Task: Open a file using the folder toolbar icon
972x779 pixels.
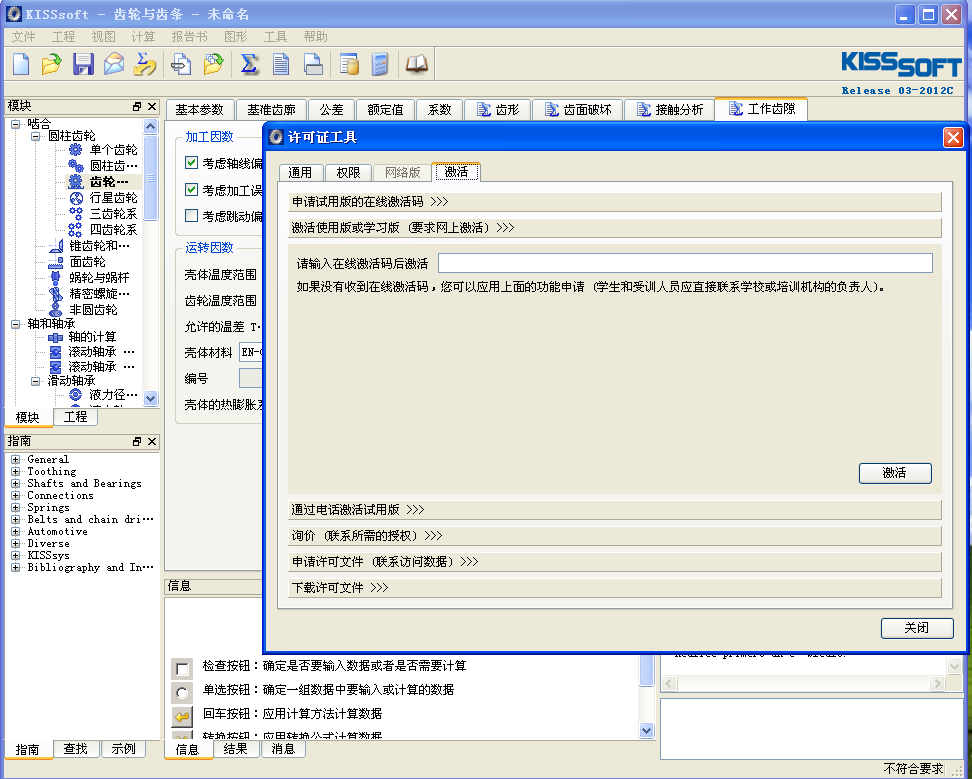Action: point(51,64)
